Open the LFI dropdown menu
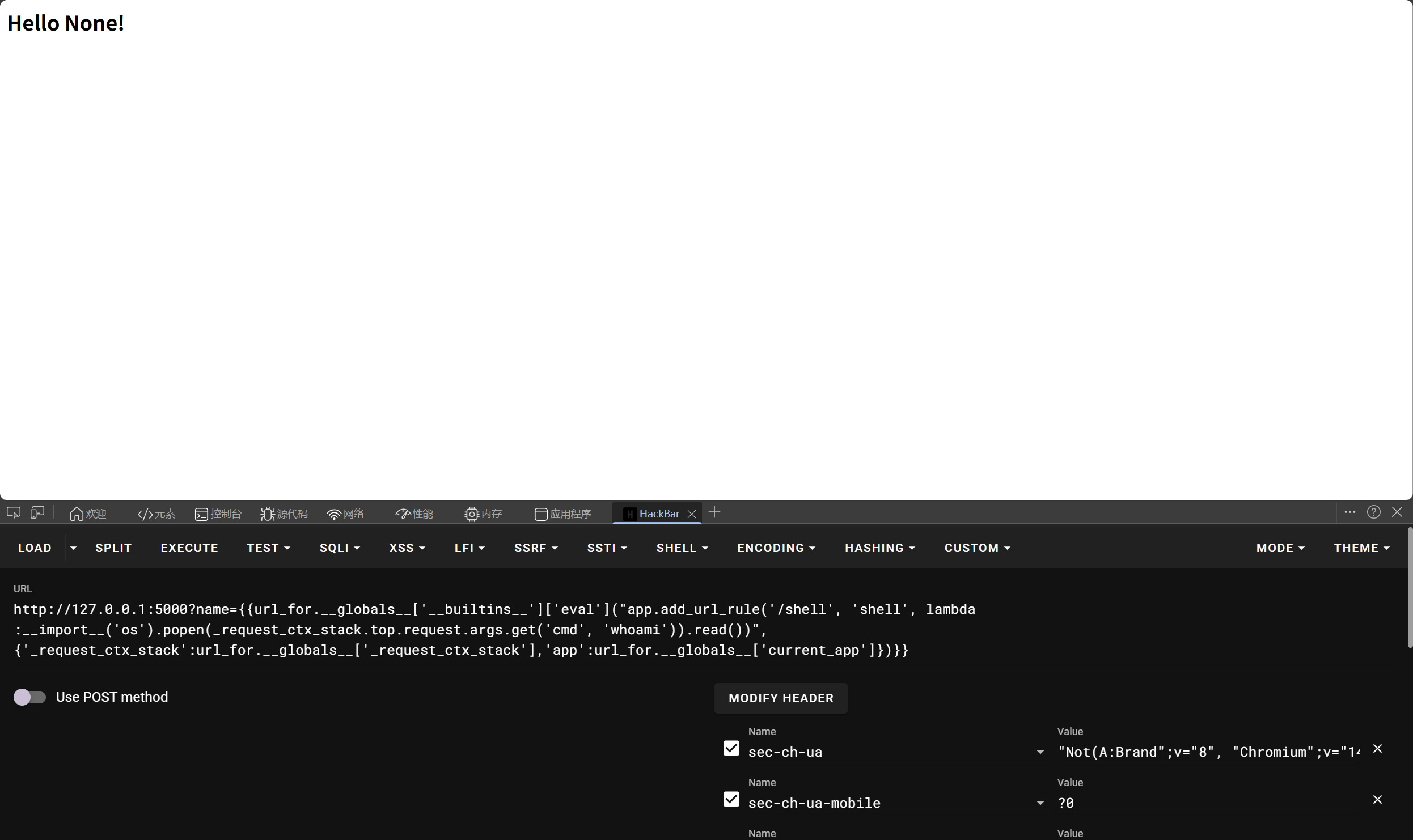 click(x=469, y=548)
